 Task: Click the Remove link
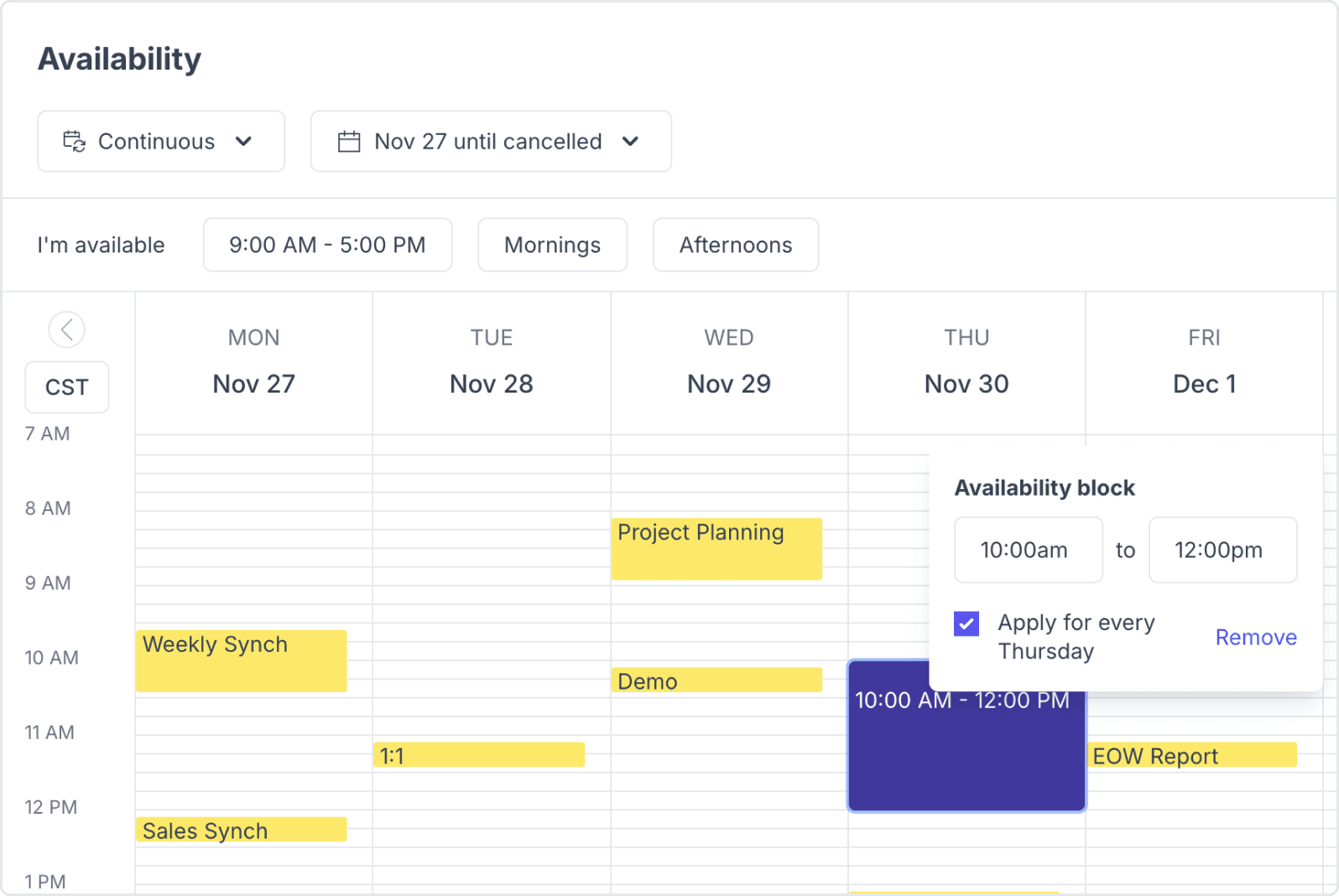pos(1256,637)
